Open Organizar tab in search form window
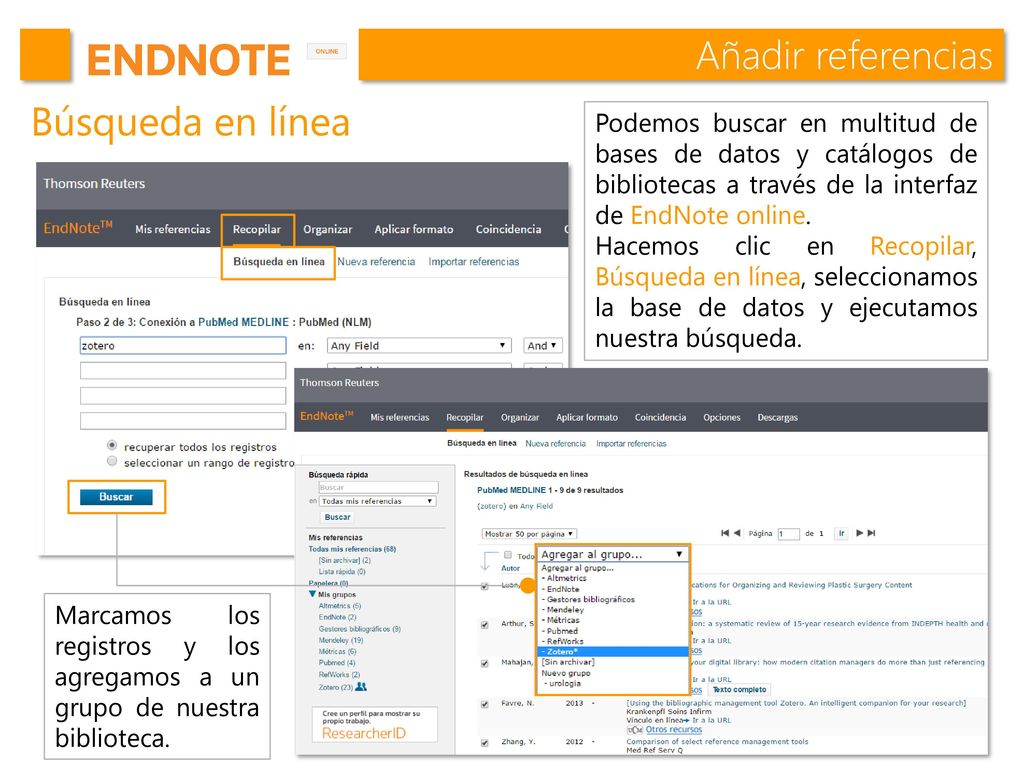This screenshot has height=768, width=1024. click(327, 229)
